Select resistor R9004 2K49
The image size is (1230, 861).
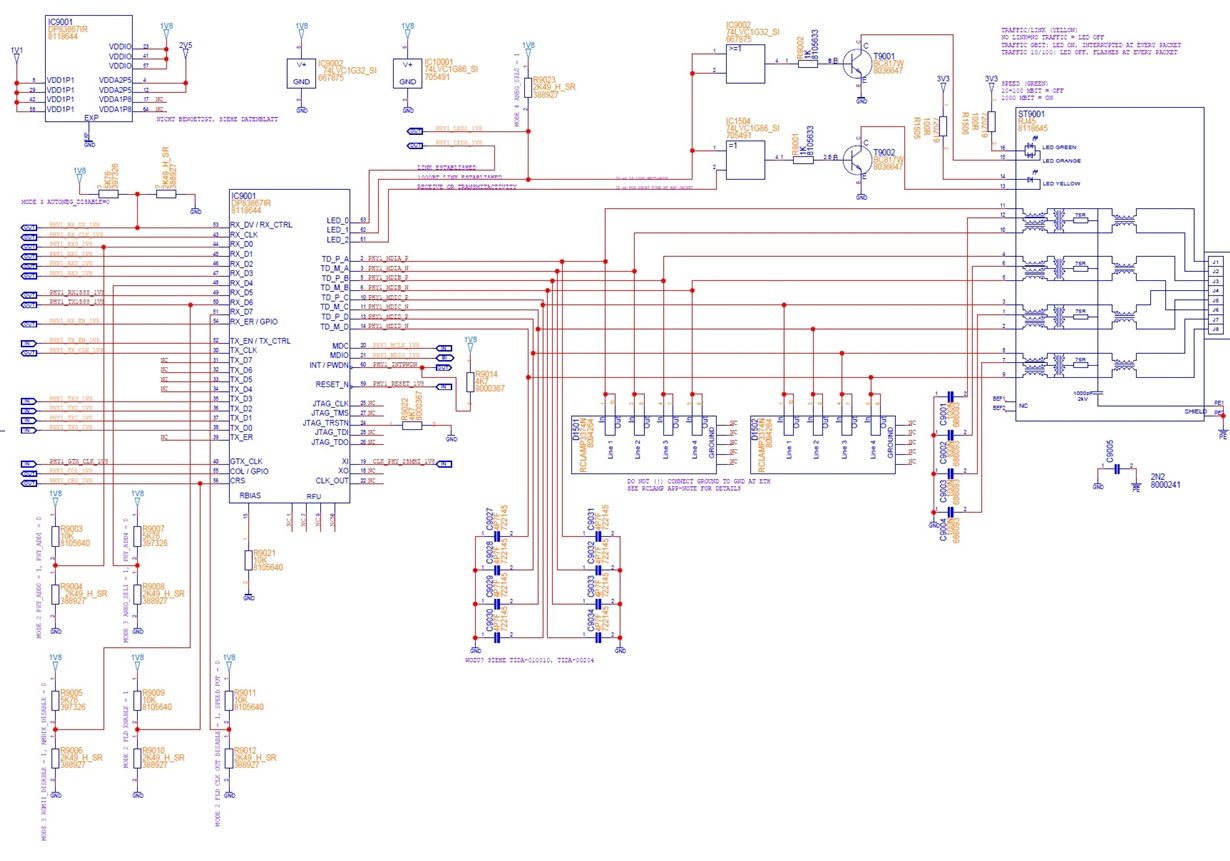click(x=55, y=594)
